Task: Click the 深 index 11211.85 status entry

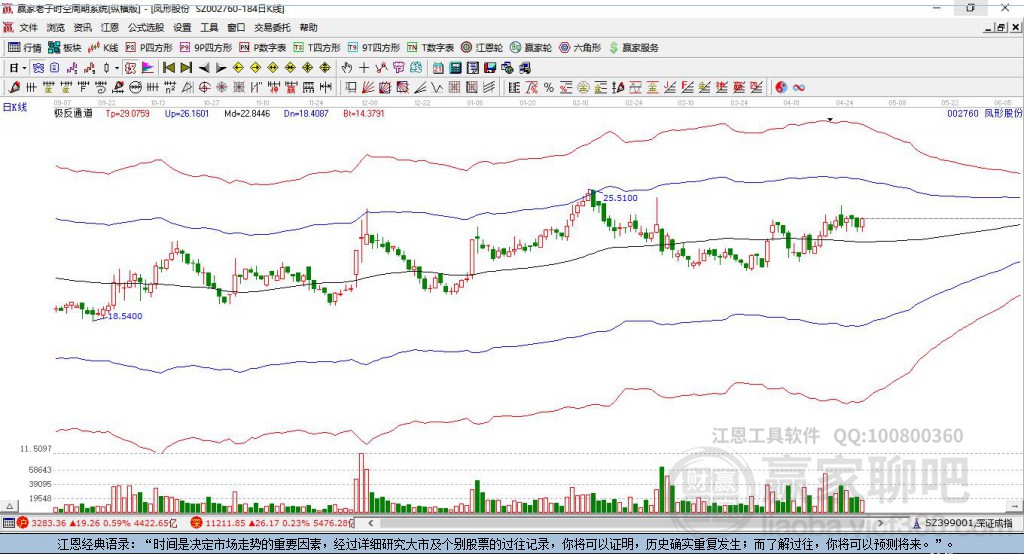Action: coord(272,523)
